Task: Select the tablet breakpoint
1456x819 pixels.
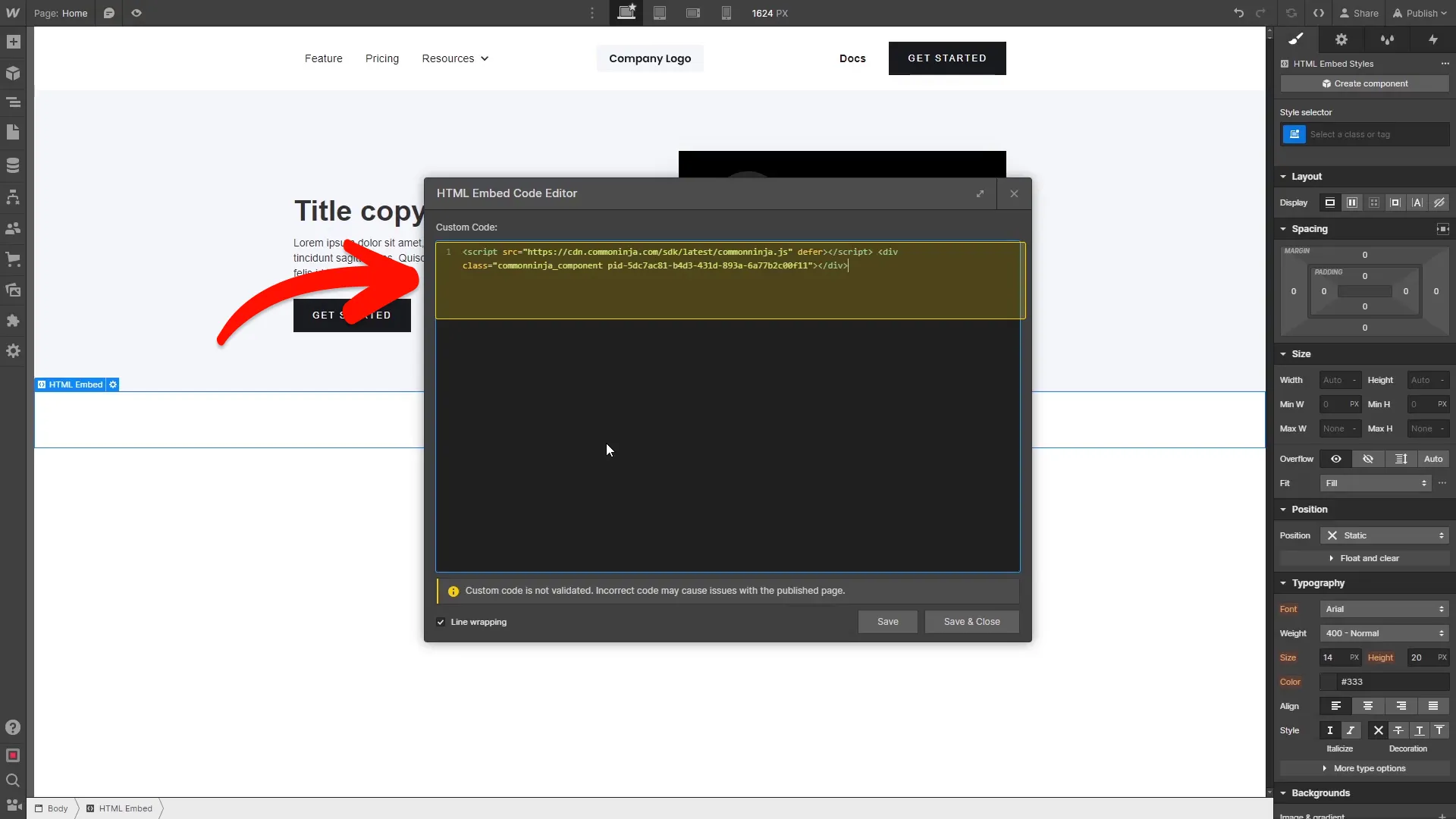Action: pos(660,13)
